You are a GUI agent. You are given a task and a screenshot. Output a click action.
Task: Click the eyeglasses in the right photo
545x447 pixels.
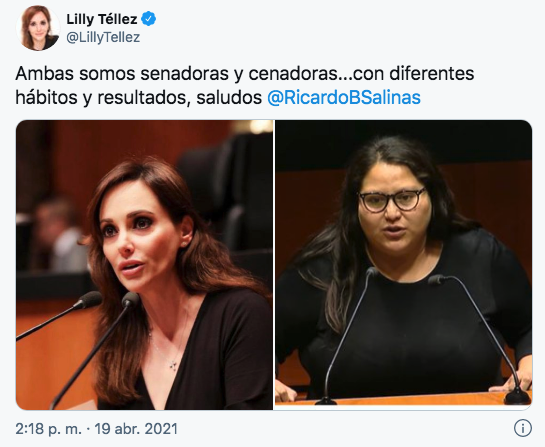pos(392,200)
